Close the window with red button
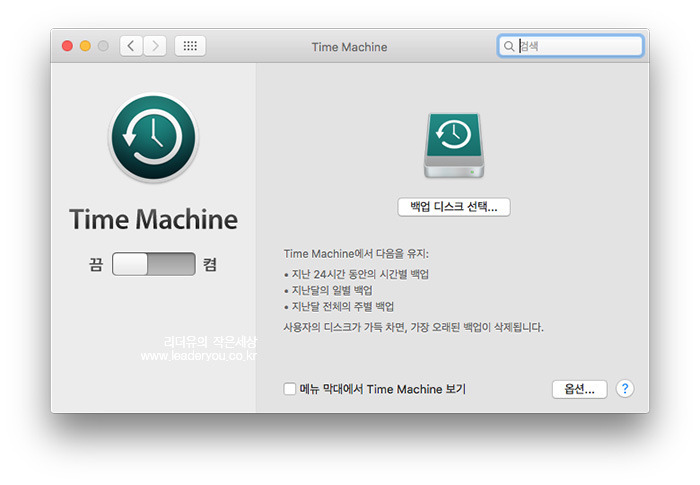 pyautogui.click(x=67, y=46)
